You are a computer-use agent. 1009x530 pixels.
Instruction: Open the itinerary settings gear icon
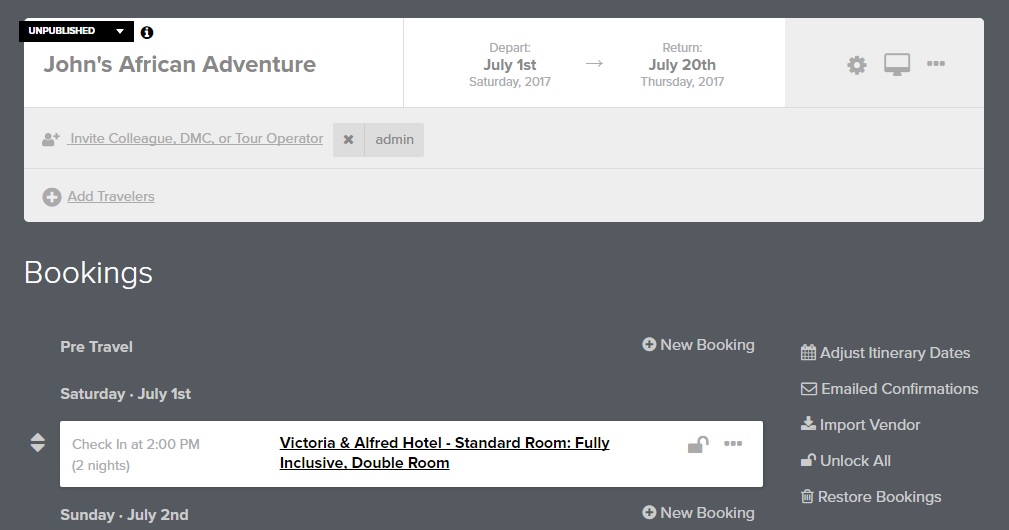coord(857,65)
